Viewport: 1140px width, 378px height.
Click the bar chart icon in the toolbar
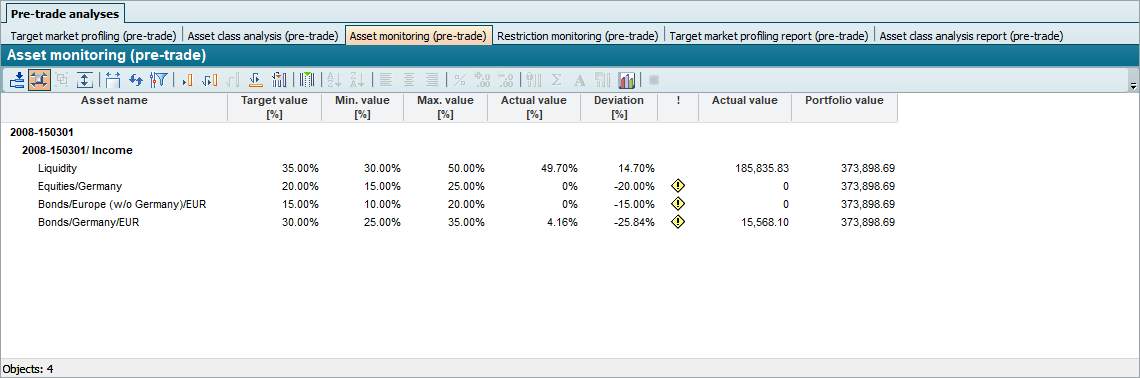(x=627, y=80)
